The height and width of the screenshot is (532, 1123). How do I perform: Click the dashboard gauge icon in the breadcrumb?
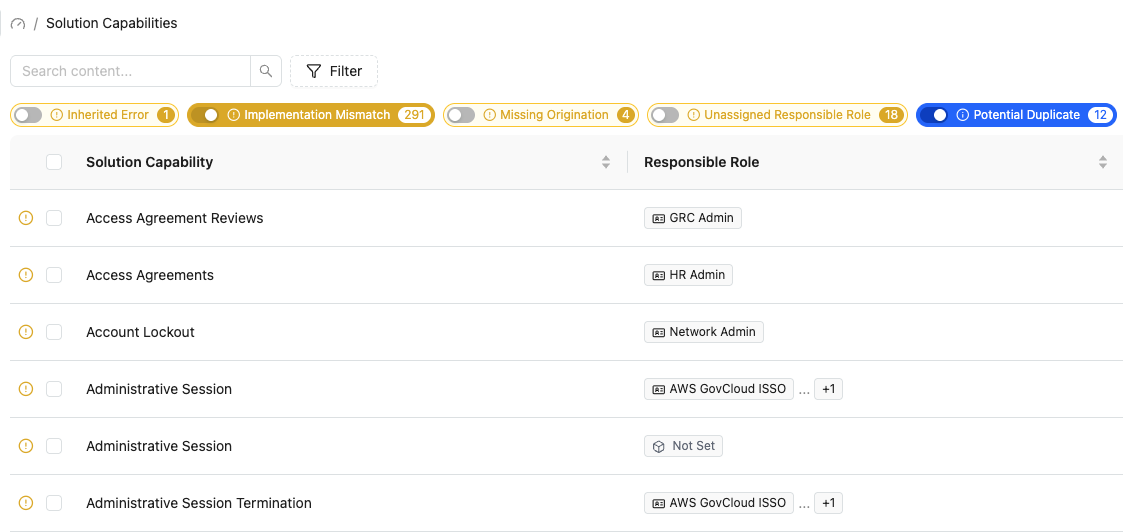click(18, 24)
